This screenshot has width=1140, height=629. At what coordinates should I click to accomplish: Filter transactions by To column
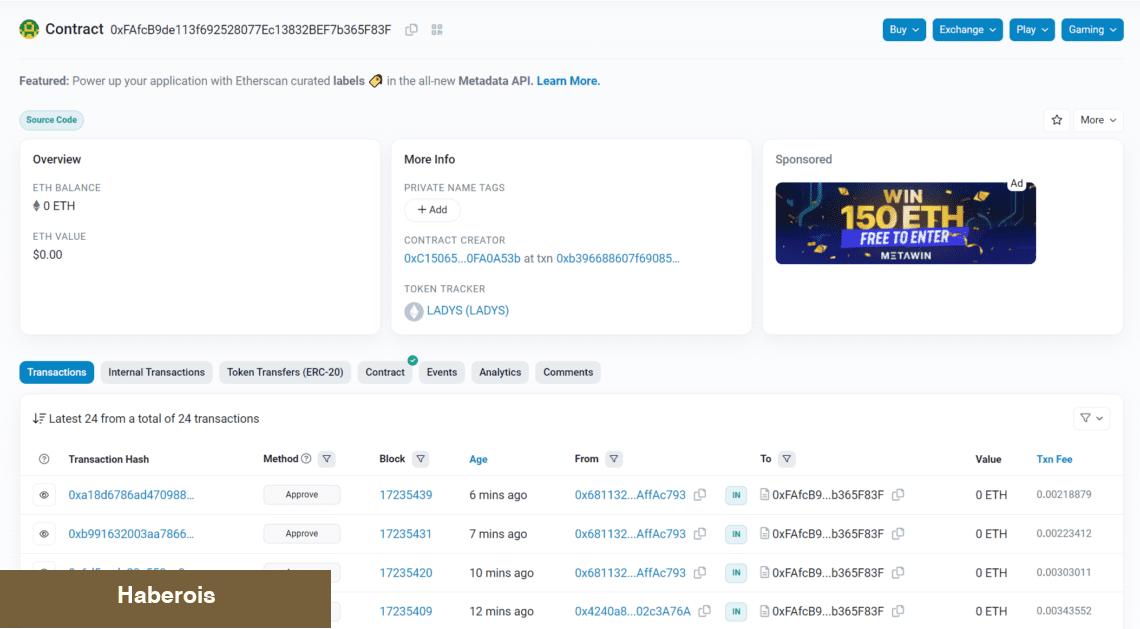(x=787, y=459)
